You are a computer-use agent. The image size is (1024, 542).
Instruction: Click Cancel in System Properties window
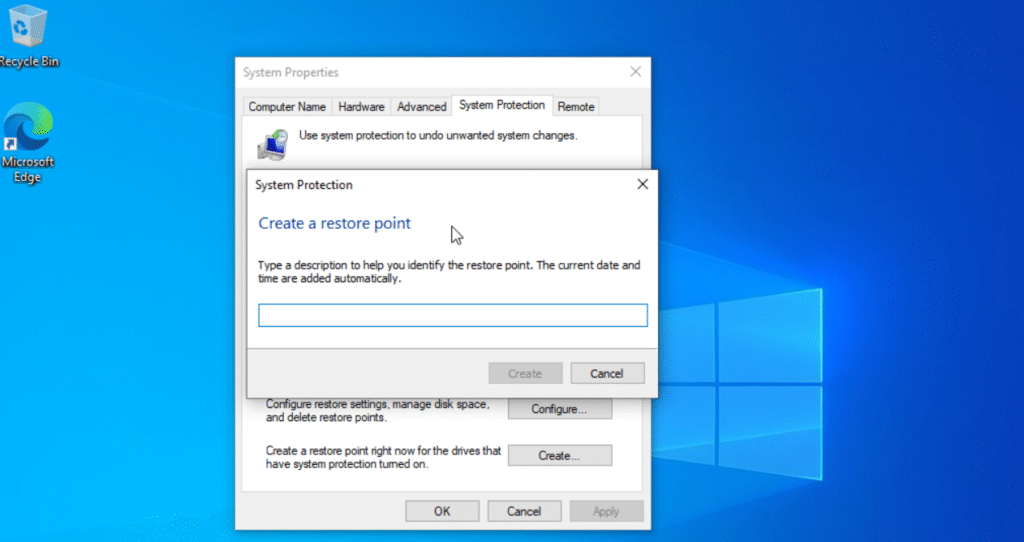[524, 511]
